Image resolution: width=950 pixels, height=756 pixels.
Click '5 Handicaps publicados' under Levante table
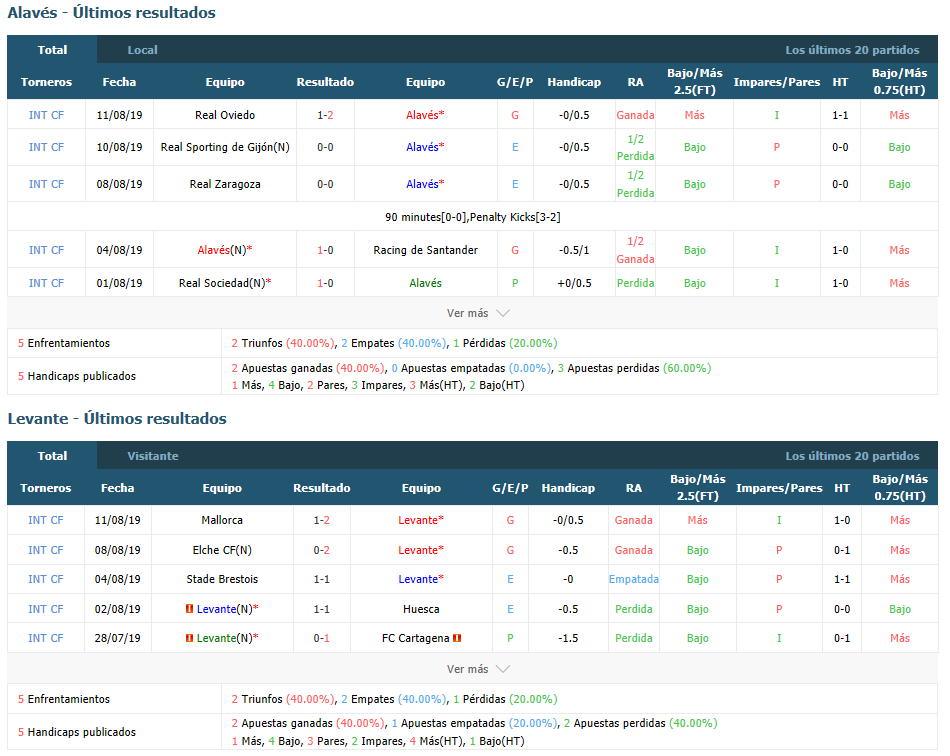click(x=77, y=732)
